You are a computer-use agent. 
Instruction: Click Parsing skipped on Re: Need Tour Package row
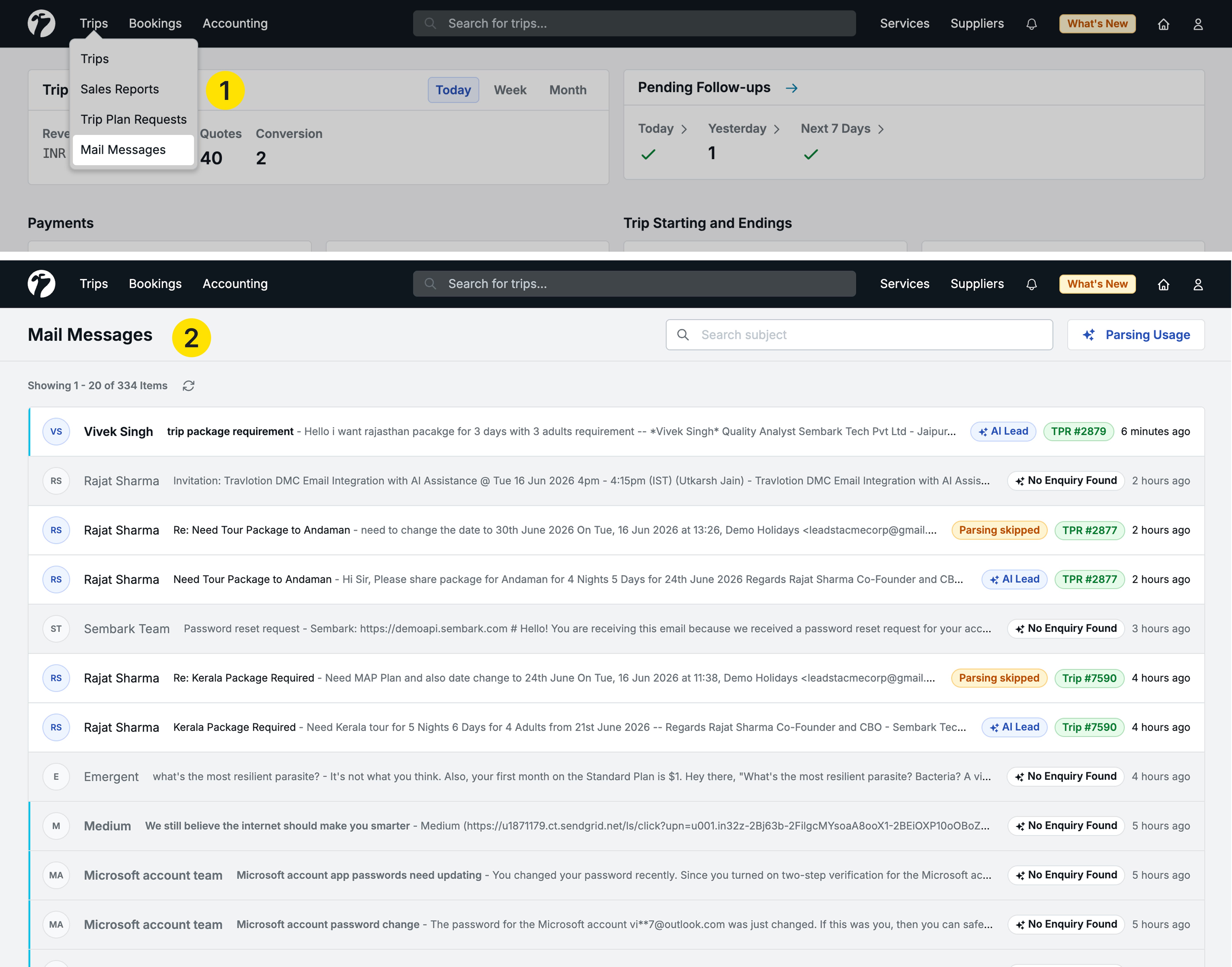[999, 530]
